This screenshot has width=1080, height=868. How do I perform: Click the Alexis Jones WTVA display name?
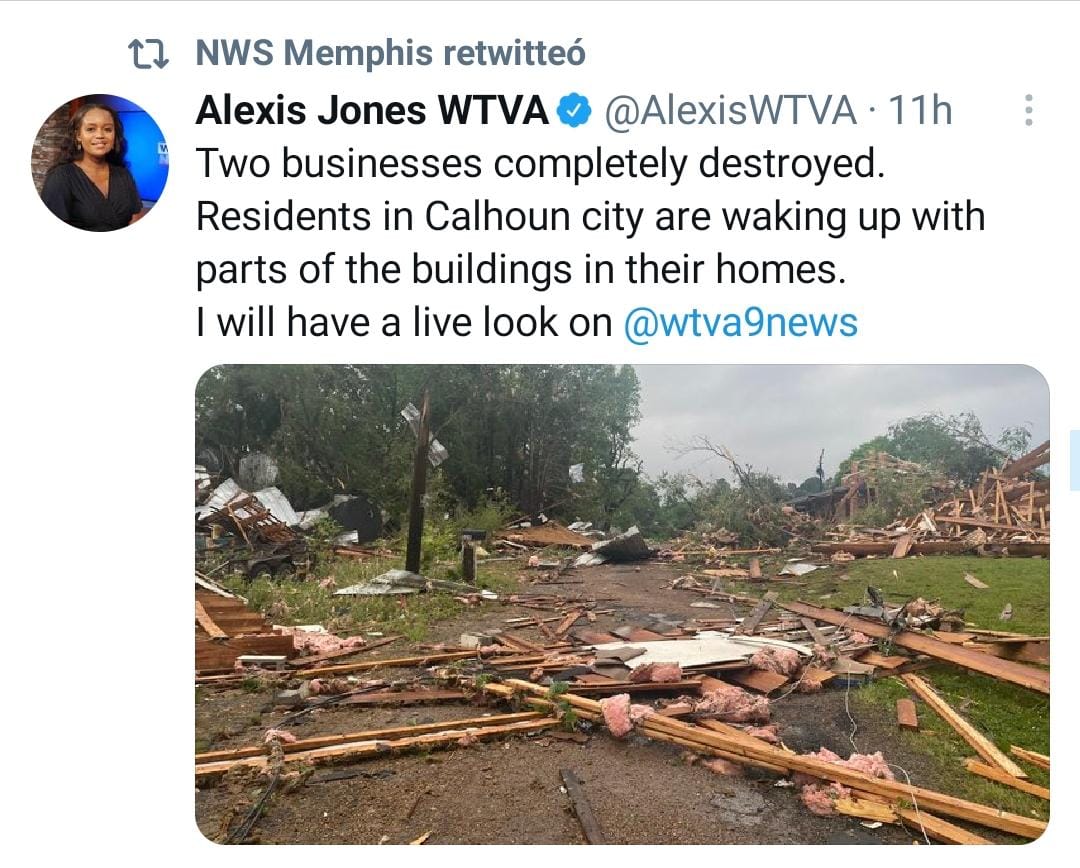372,110
